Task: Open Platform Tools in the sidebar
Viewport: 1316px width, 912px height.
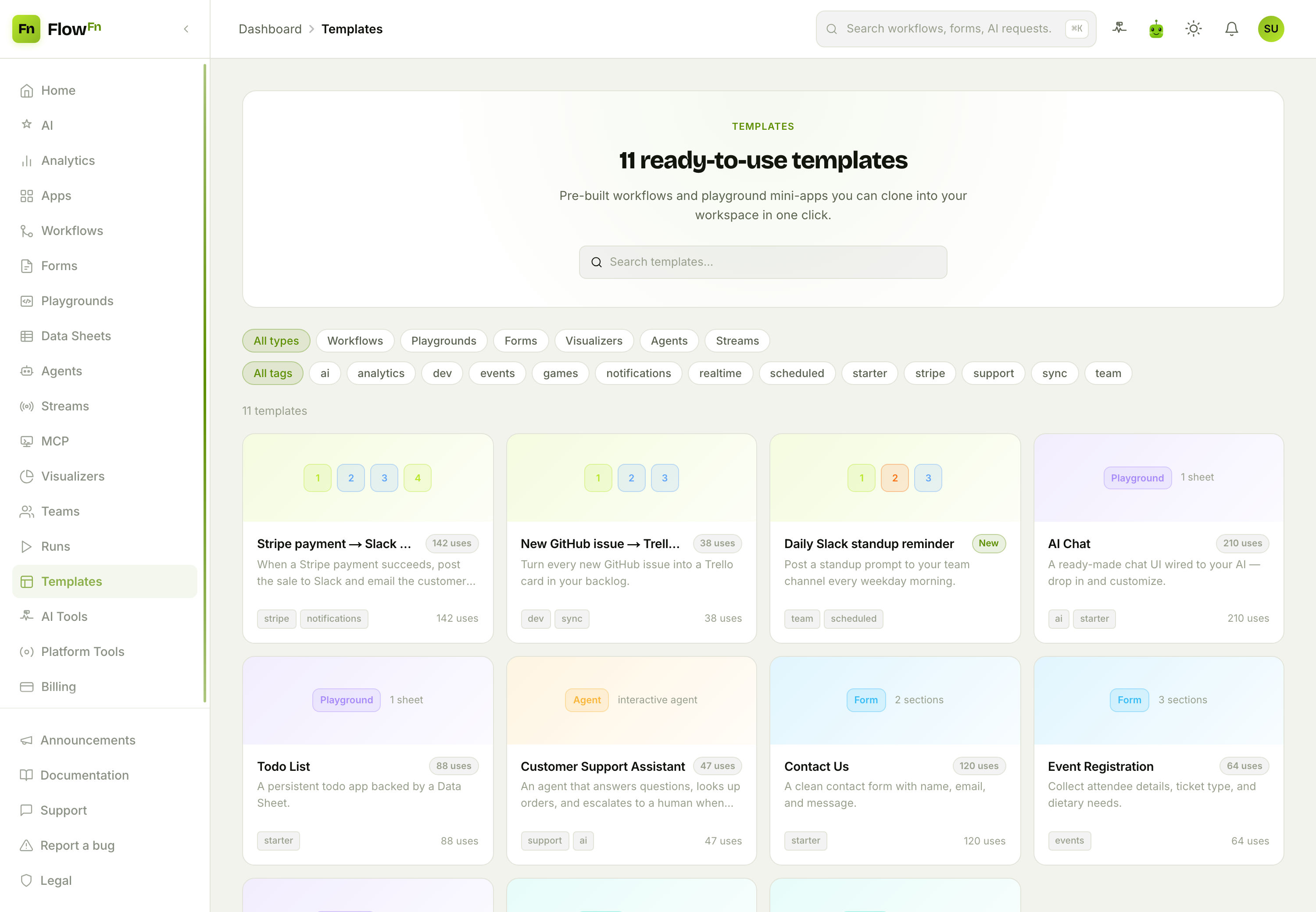Action: click(104, 652)
